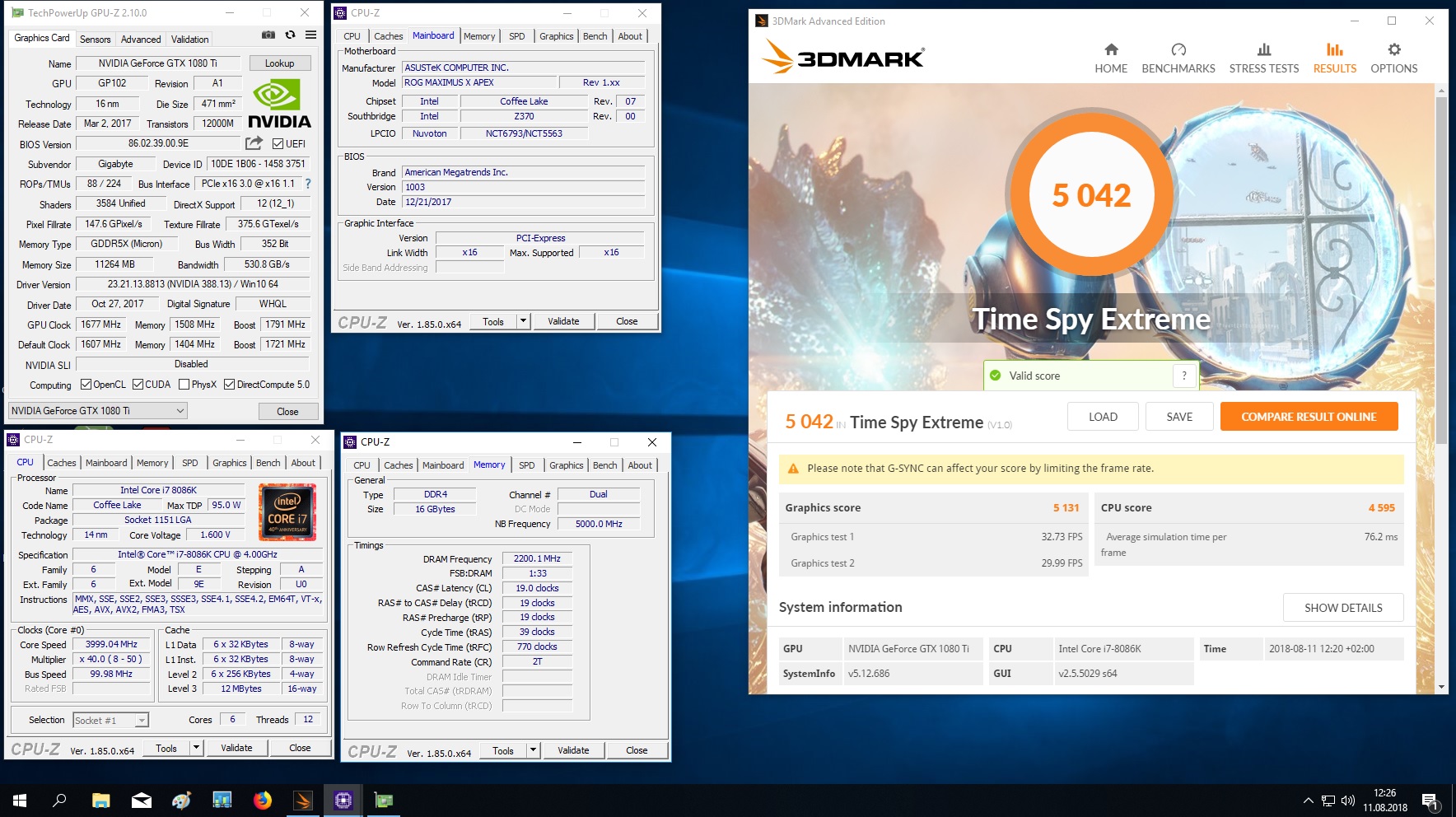This screenshot has height=817, width=1456.
Task: Click the GPU-Z refresh icon
Action: (290, 35)
